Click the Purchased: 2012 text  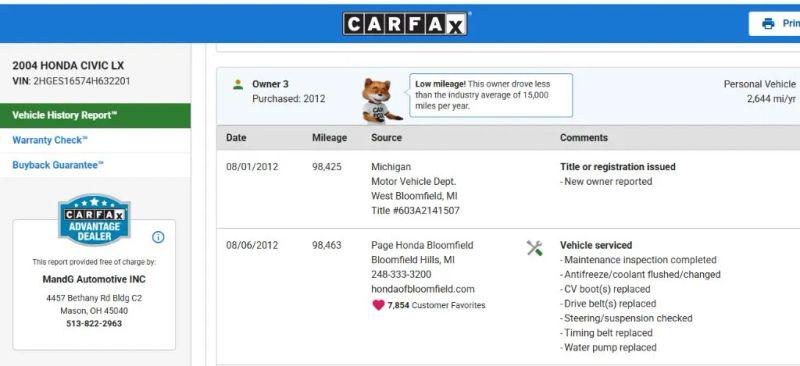coord(288,99)
